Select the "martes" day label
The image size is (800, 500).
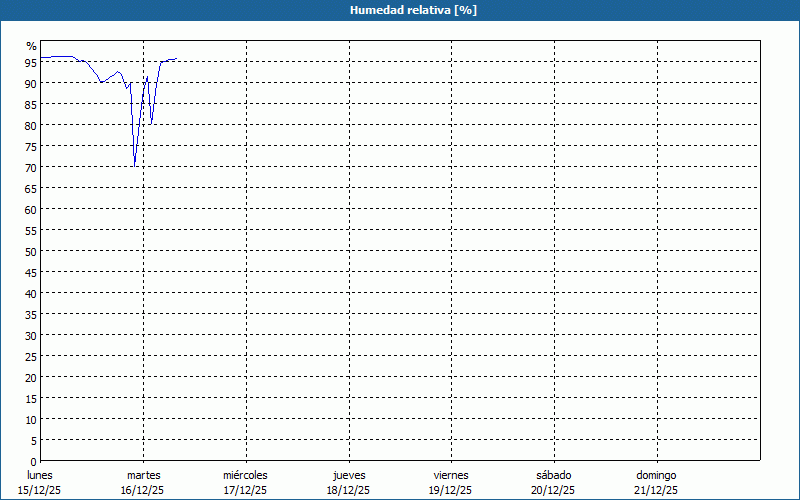pos(143,475)
